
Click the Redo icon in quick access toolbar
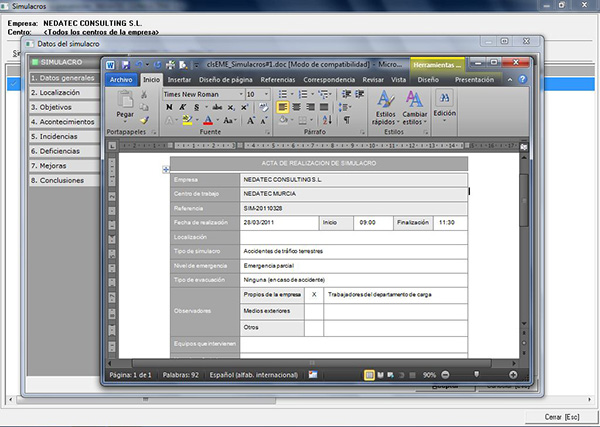click(157, 65)
